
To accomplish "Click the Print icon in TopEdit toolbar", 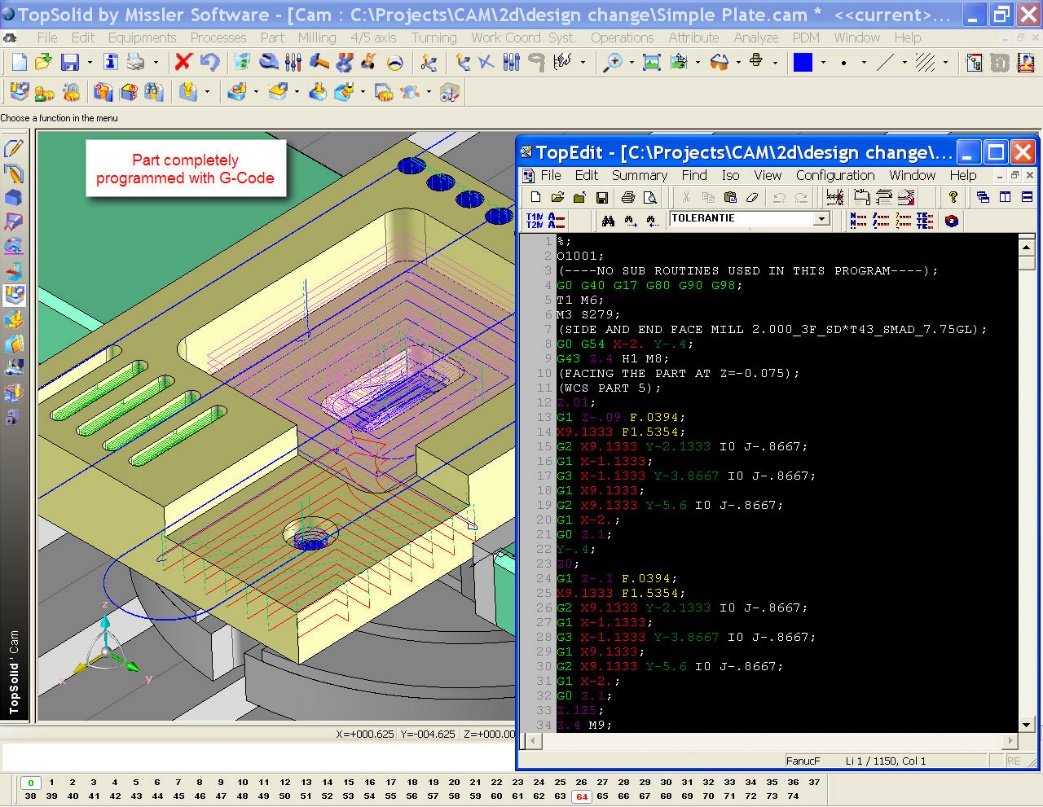I will pos(628,198).
